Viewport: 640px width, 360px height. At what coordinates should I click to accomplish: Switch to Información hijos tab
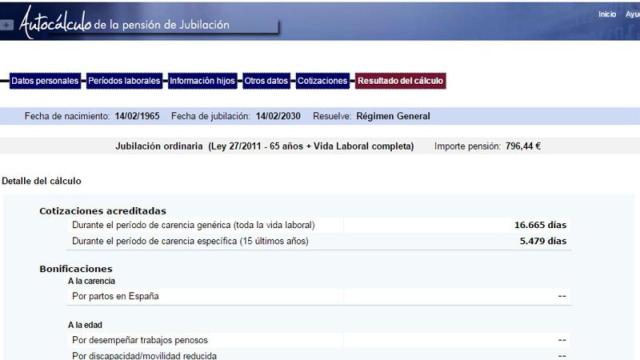click(x=202, y=81)
